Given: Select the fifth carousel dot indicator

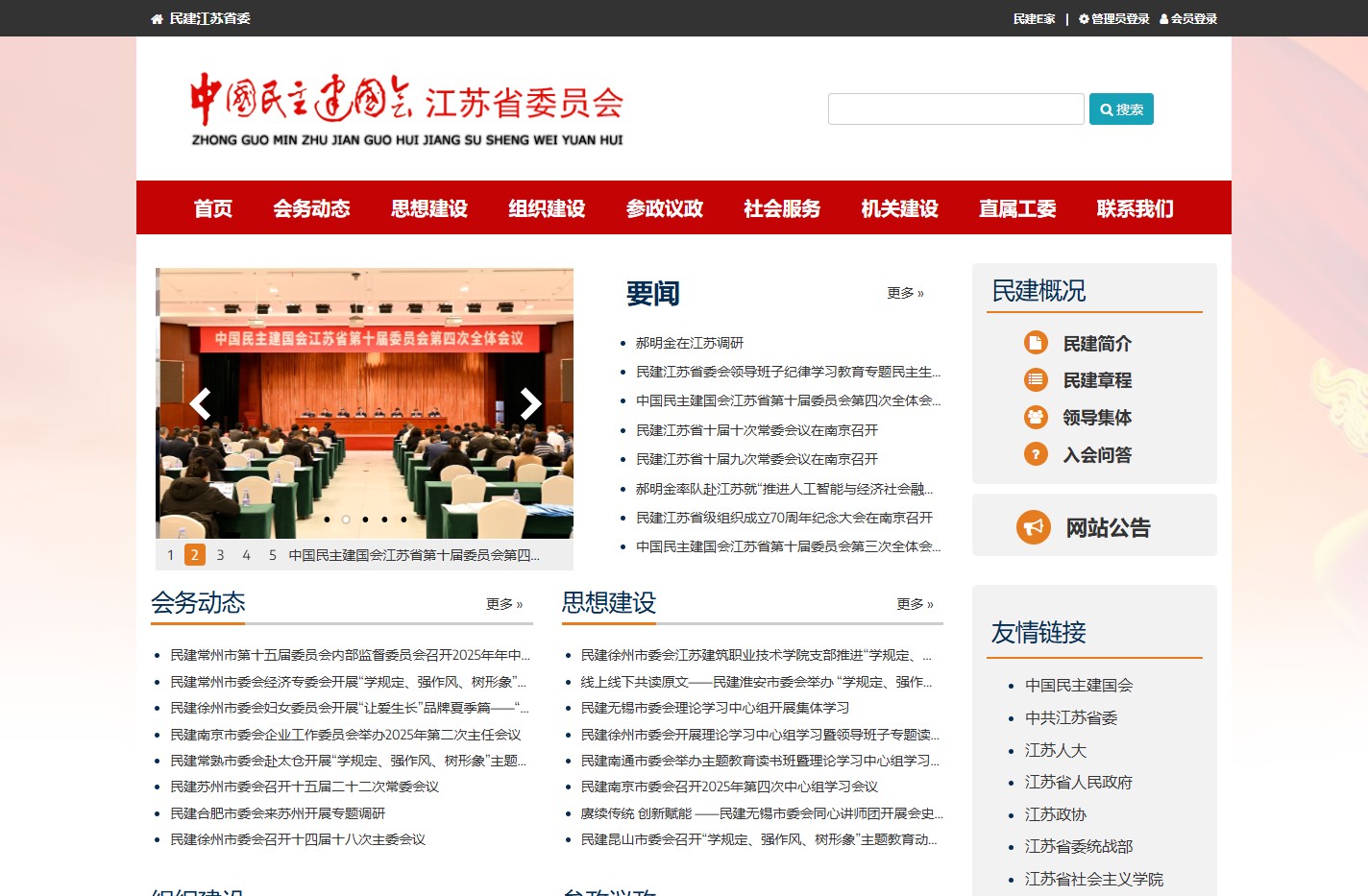Looking at the screenshot, I should coord(403,520).
